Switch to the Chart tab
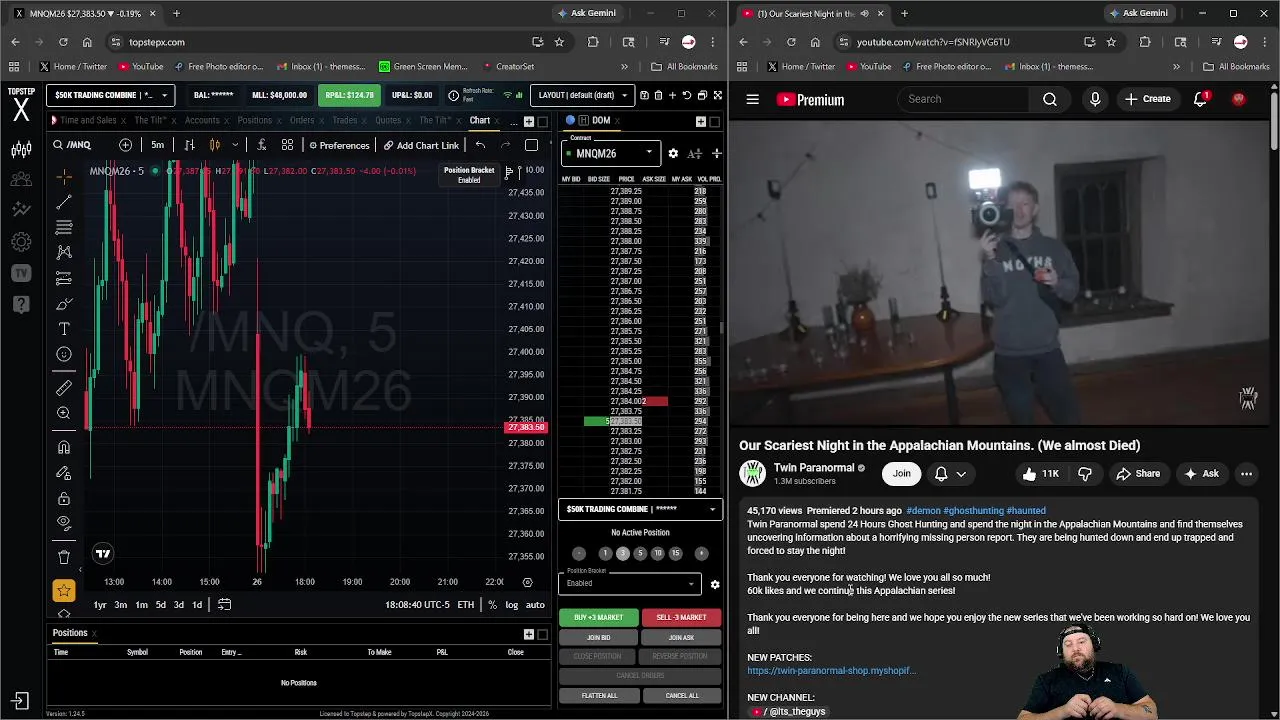 (480, 120)
